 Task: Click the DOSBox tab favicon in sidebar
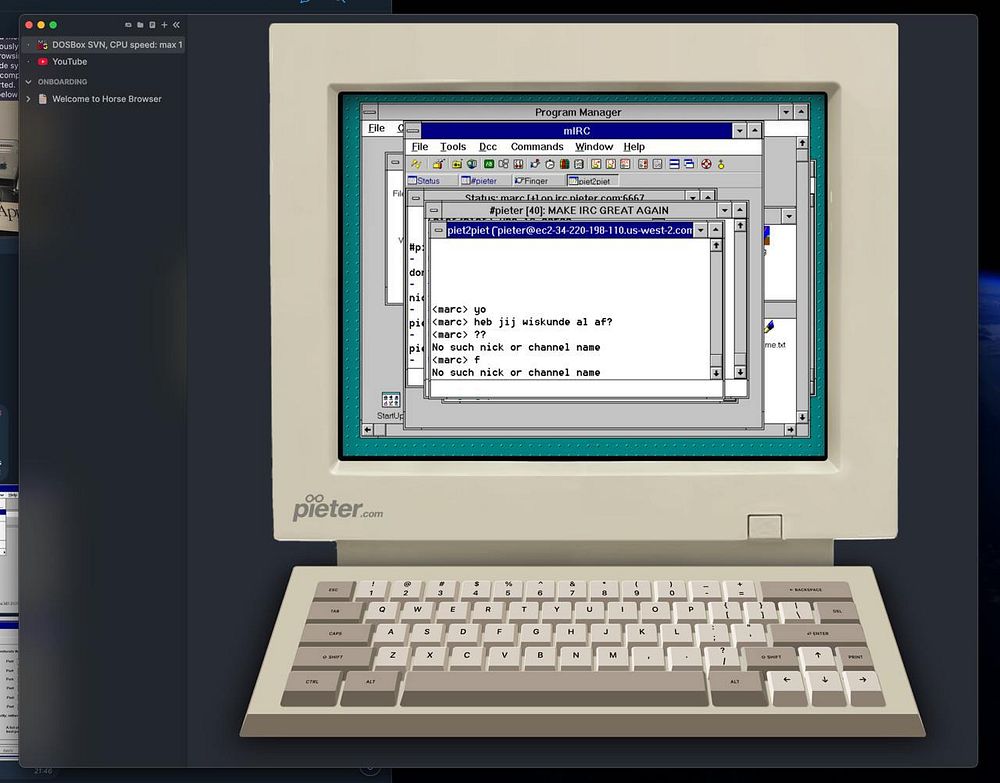pyautogui.click(x=43, y=45)
